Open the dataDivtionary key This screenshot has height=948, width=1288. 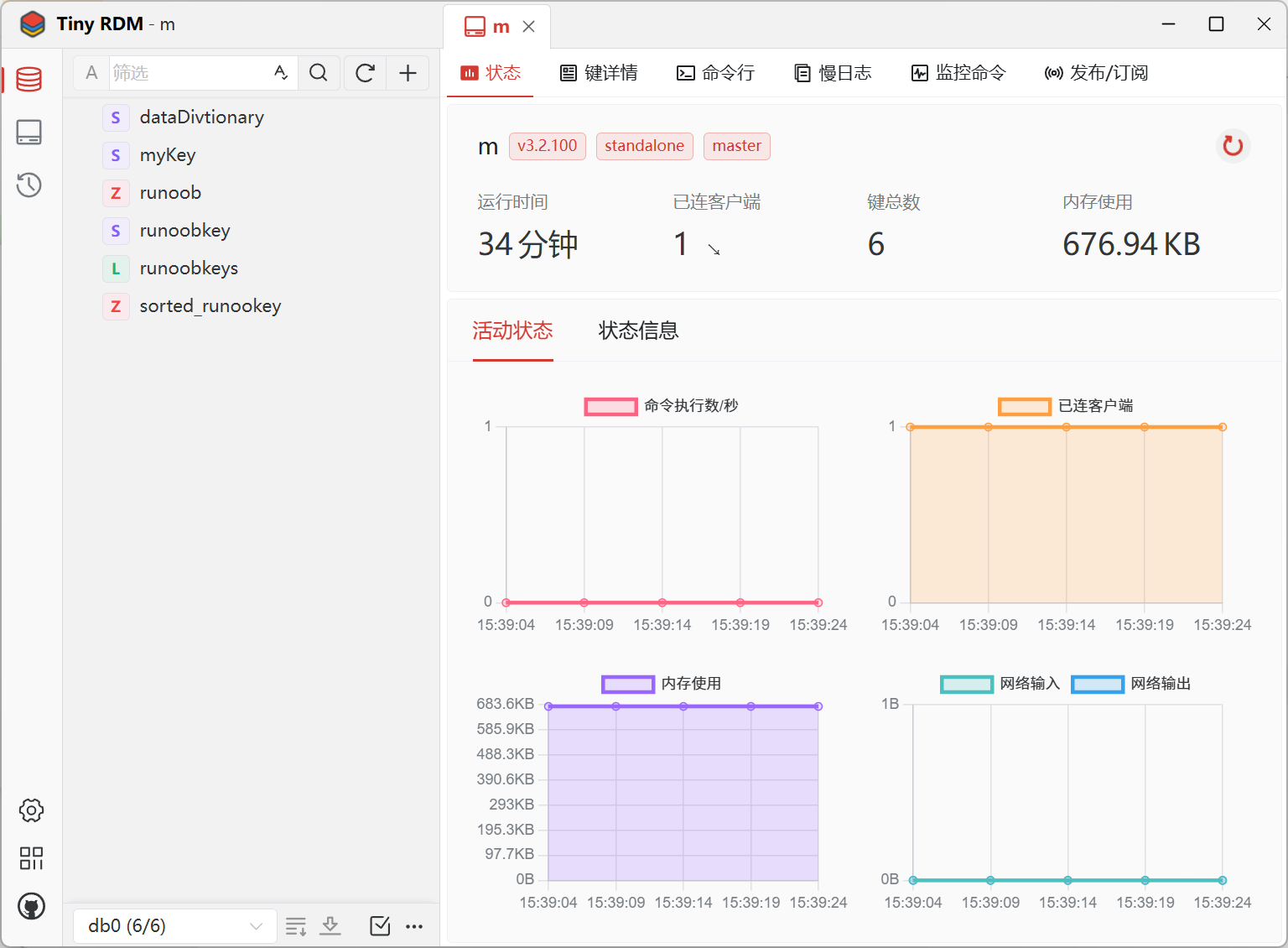(201, 117)
